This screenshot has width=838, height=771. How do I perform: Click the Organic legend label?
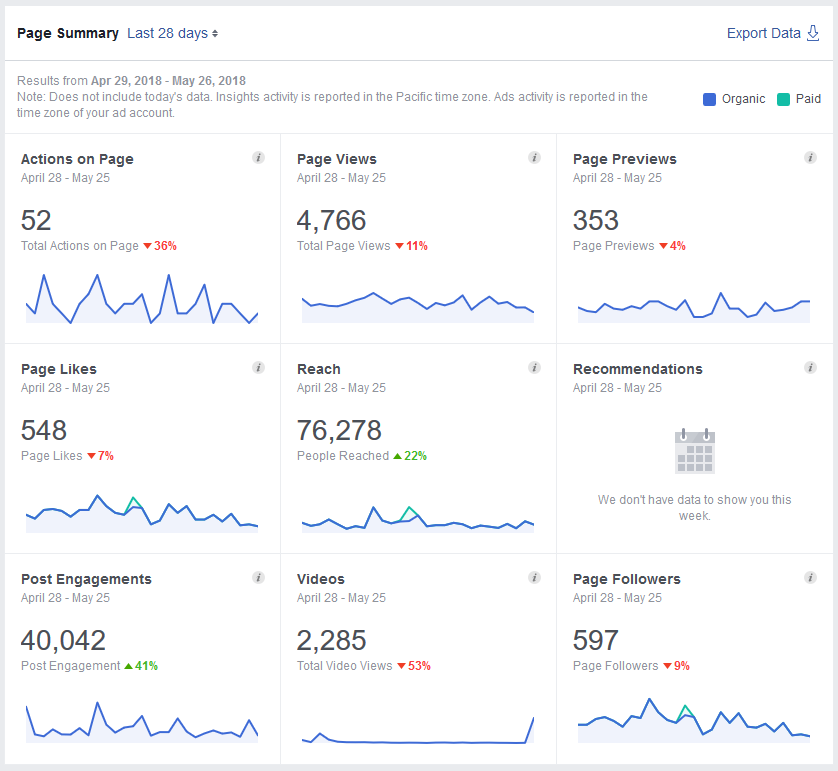coord(743,99)
